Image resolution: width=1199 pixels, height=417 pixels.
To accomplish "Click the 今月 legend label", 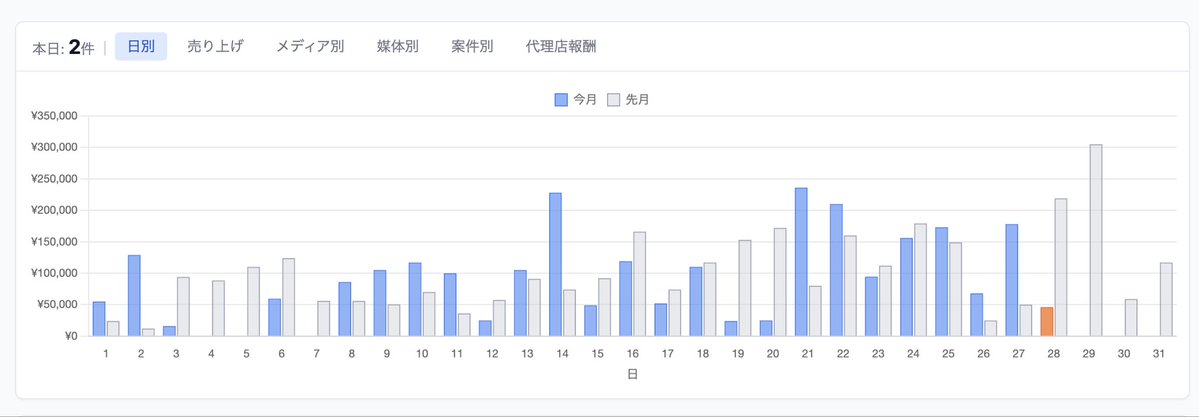I will [585, 100].
